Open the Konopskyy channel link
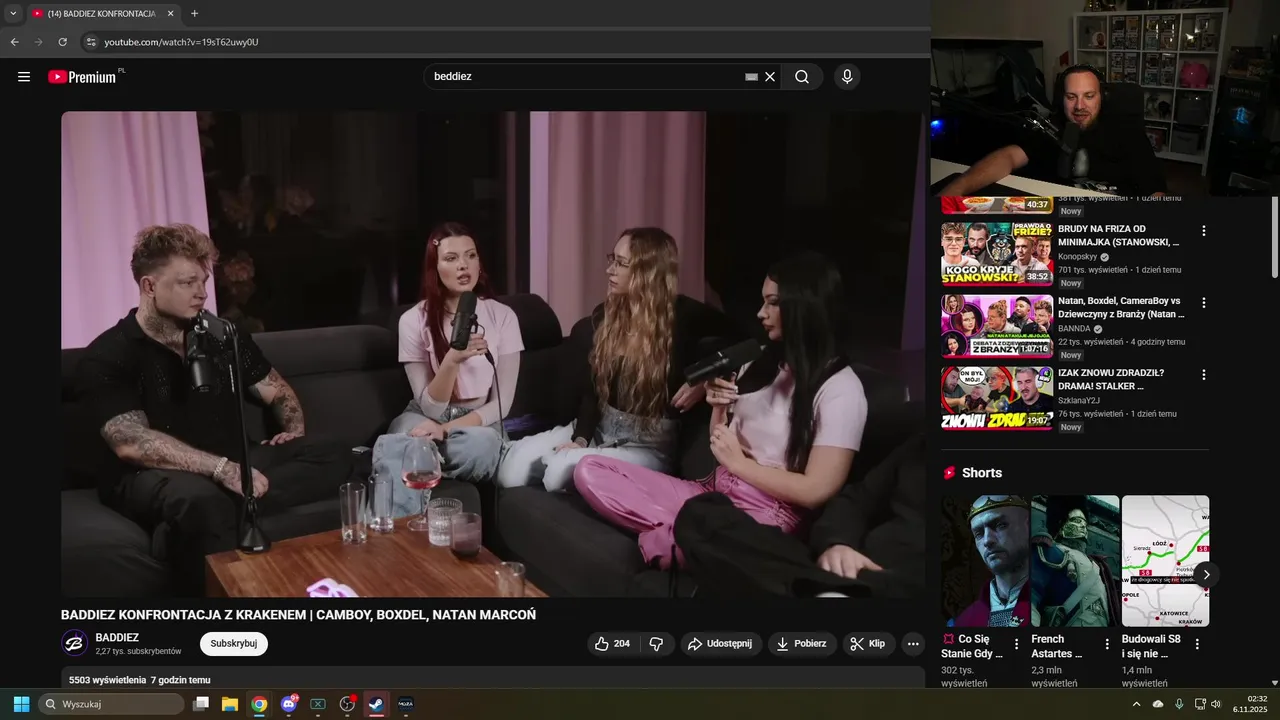1280x720 pixels. 1077,256
